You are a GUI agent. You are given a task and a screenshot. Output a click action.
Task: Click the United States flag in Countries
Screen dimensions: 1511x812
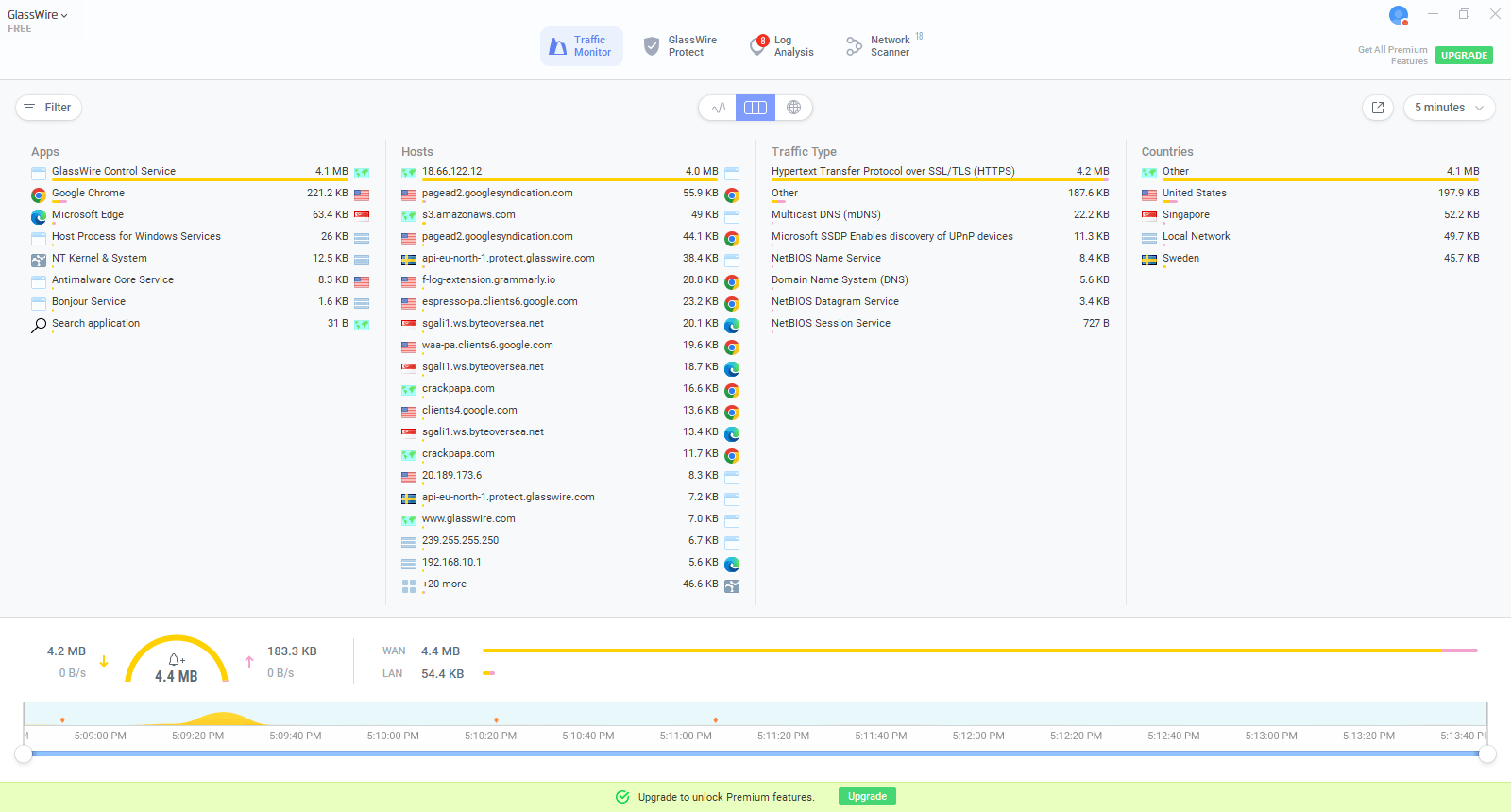click(1149, 195)
